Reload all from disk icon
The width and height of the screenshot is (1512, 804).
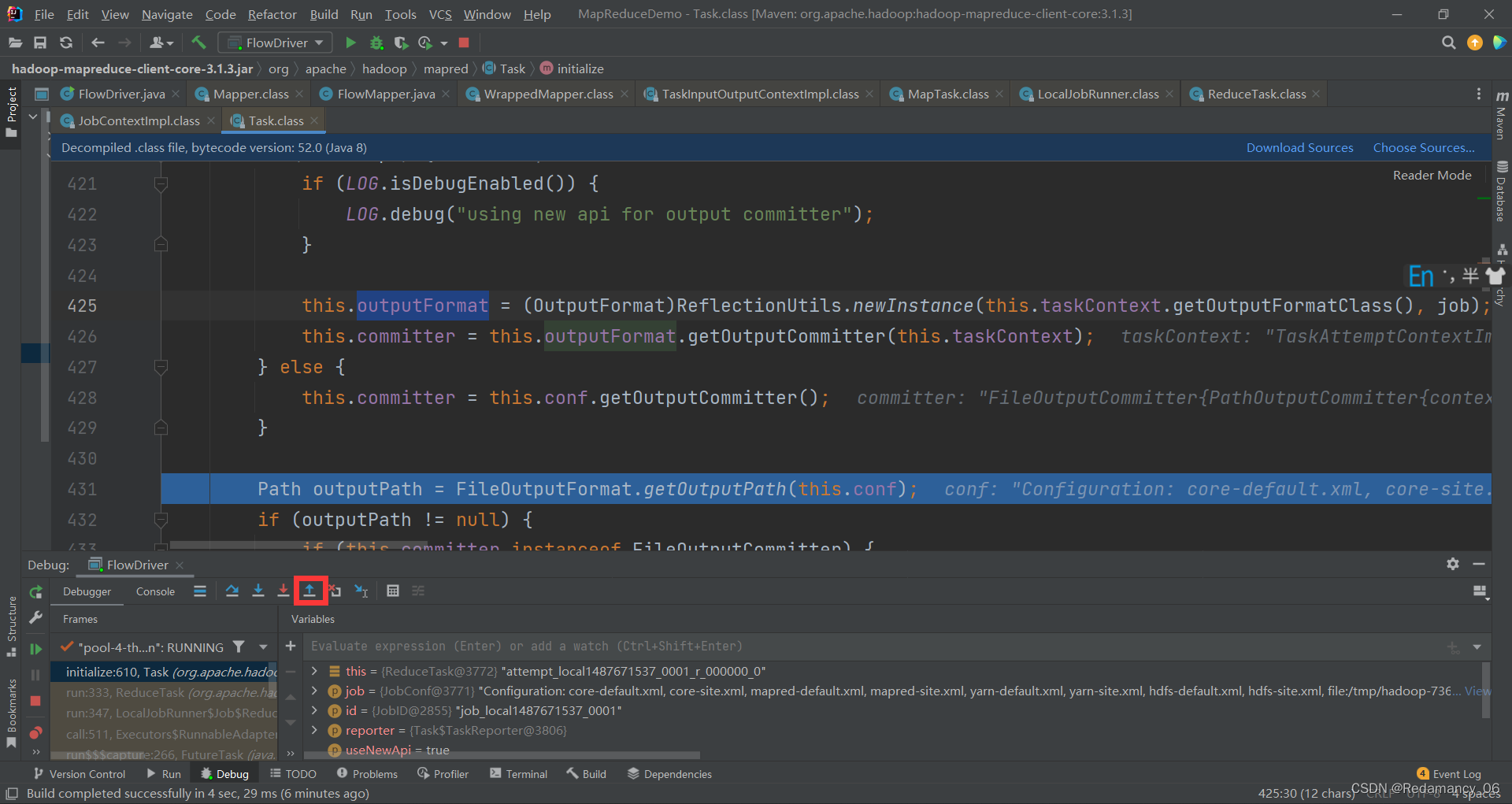(x=66, y=43)
